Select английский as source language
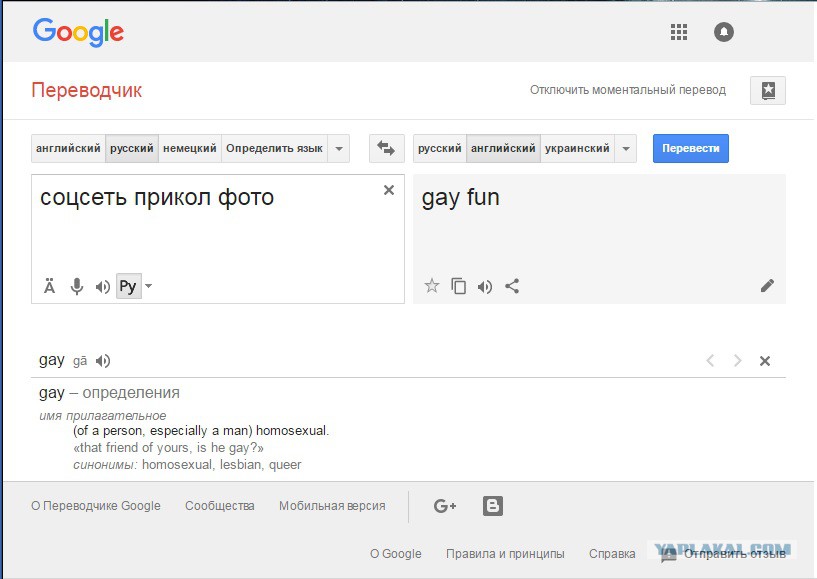The image size is (817, 579). coord(68,149)
